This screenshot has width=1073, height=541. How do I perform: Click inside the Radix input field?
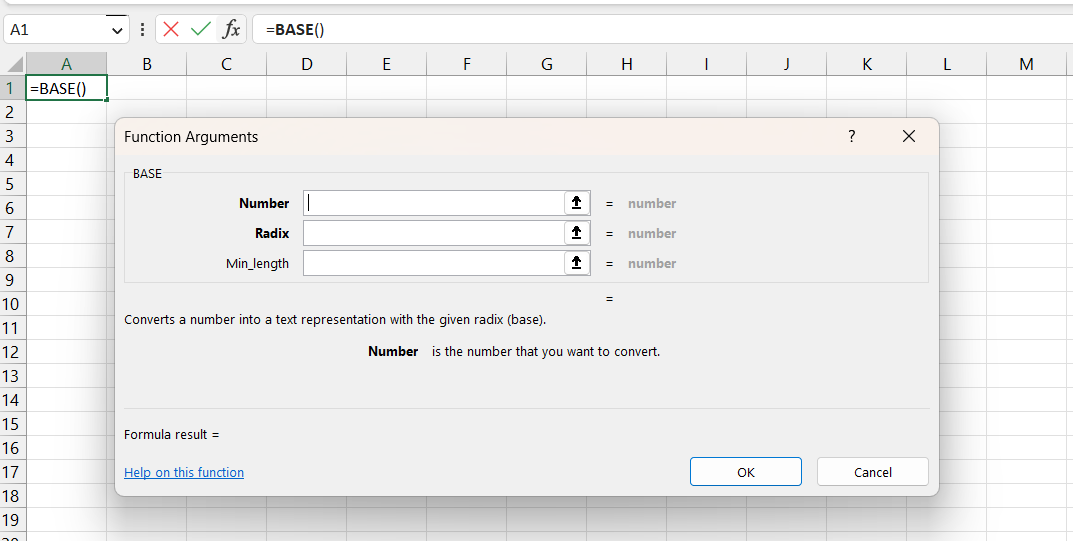tap(434, 233)
